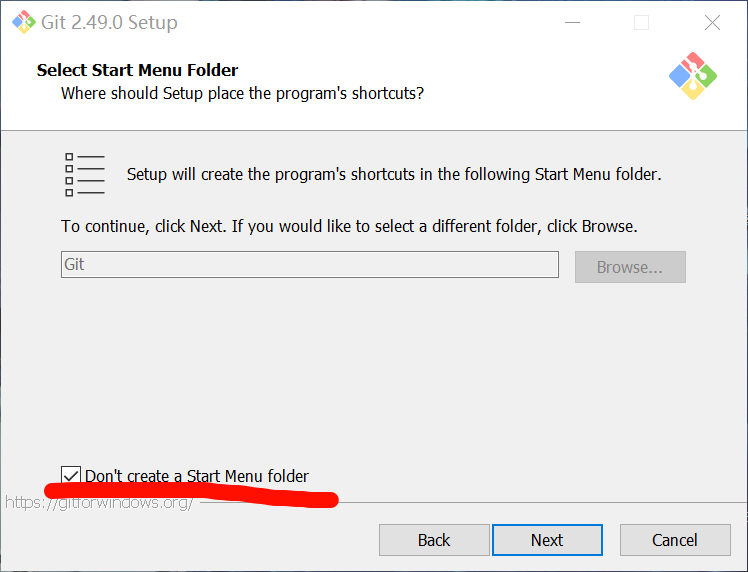Viewport: 748px width, 572px height.
Task: Click the Select Start Menu Folder heading
Action: point(137,70)
